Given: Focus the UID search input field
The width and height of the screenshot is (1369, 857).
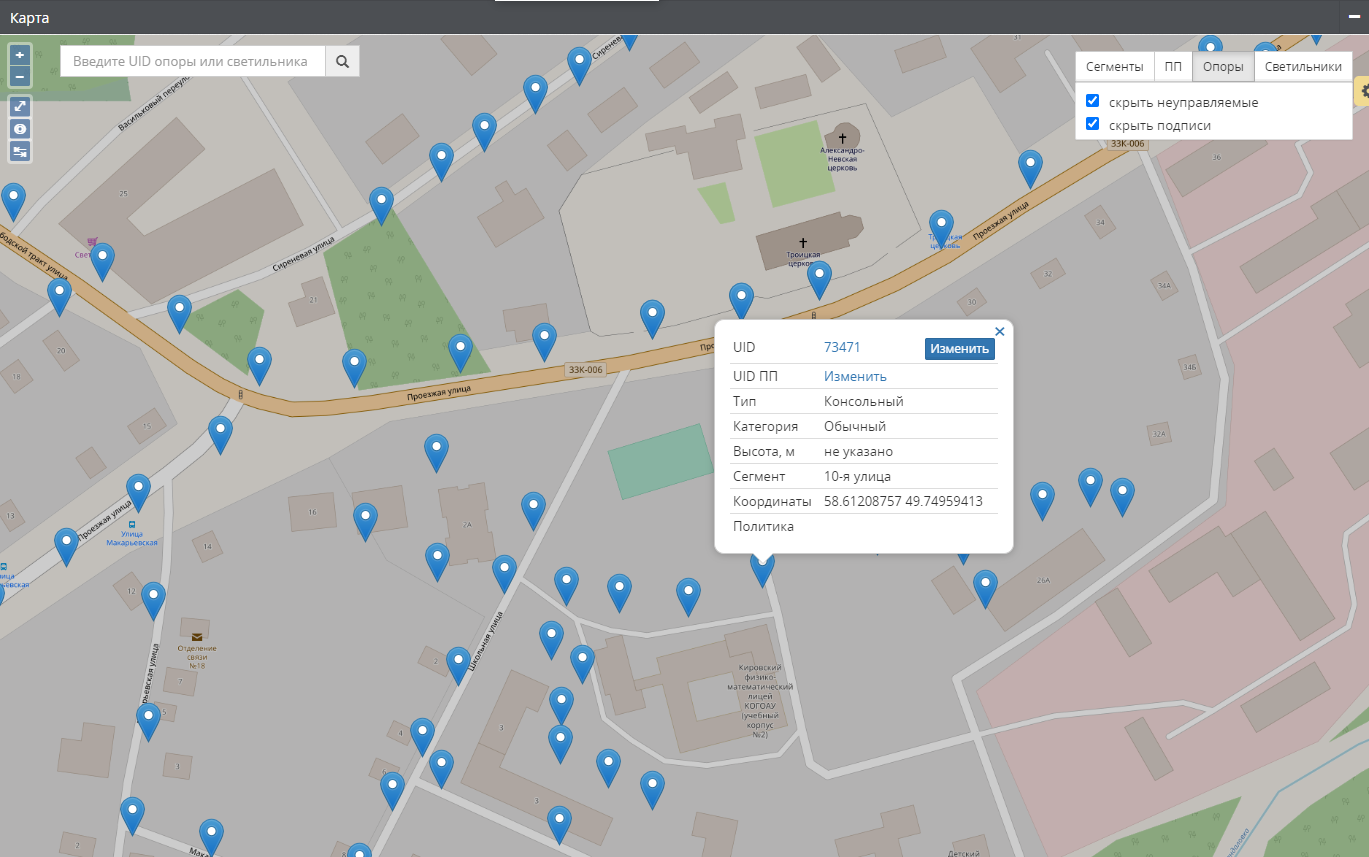Looking at the screenshot, I should [192, 61].
